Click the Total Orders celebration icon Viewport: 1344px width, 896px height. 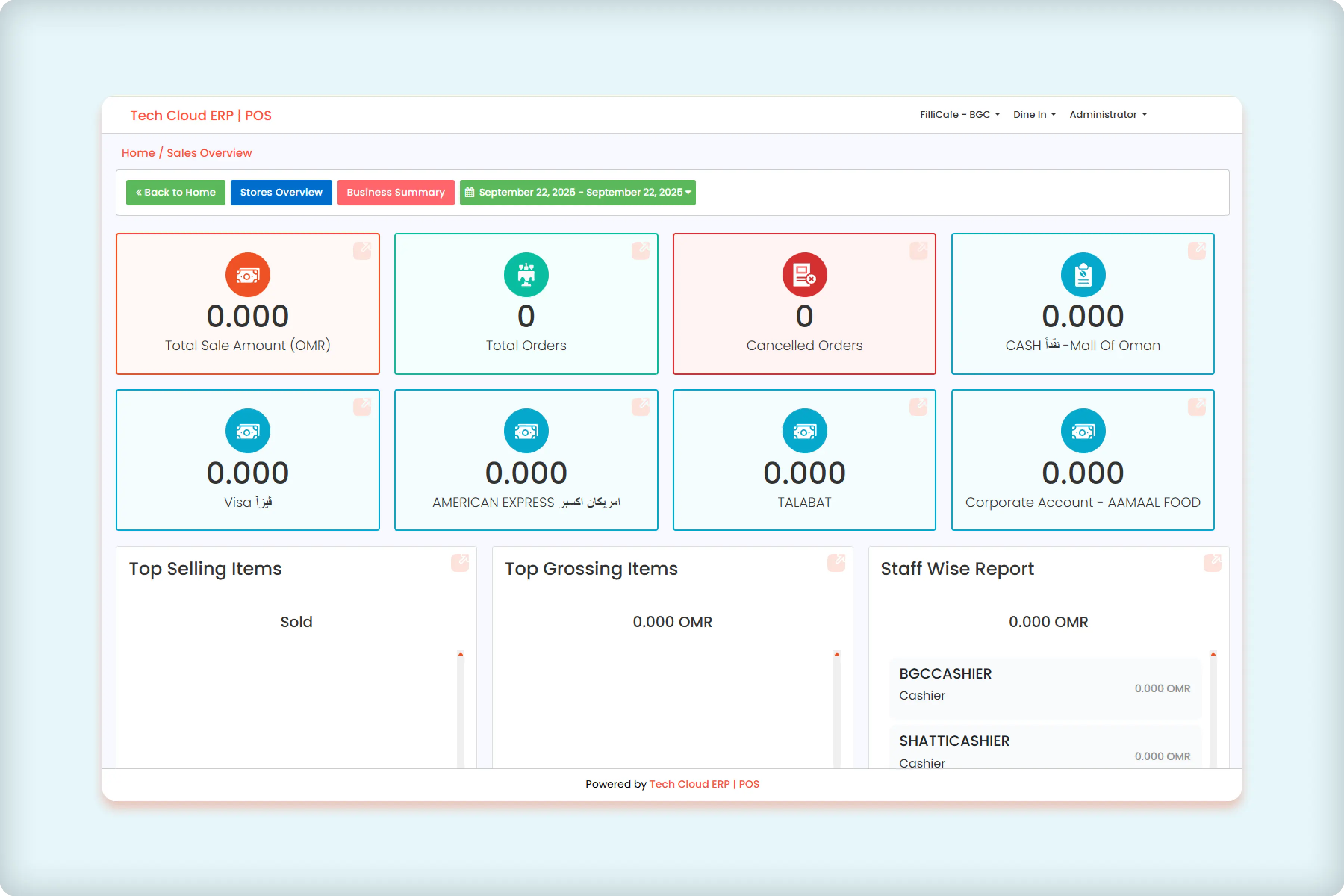click(526, 275)
